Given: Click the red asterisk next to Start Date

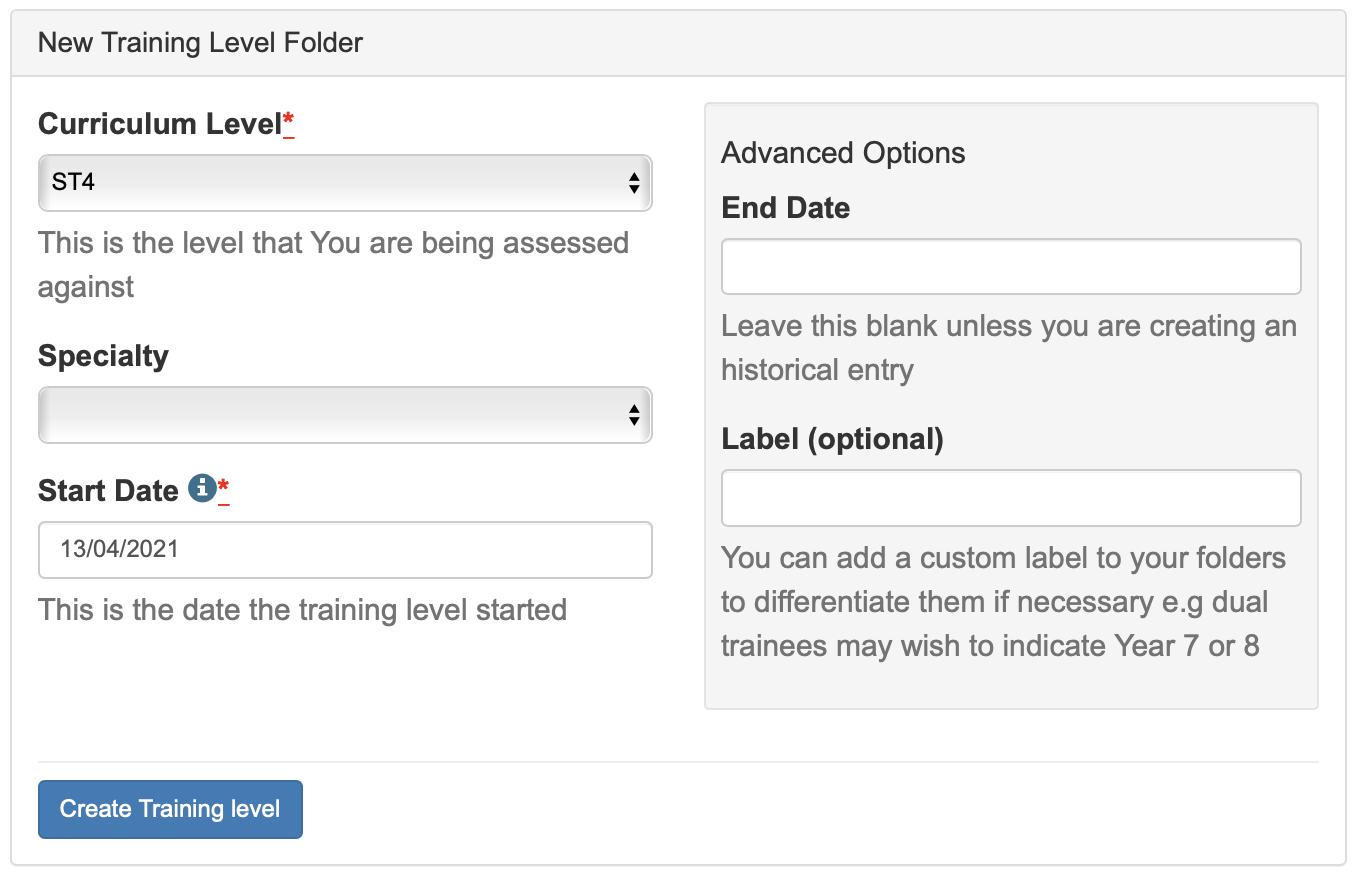Looking at the screenshot, I should coord(224,490).
